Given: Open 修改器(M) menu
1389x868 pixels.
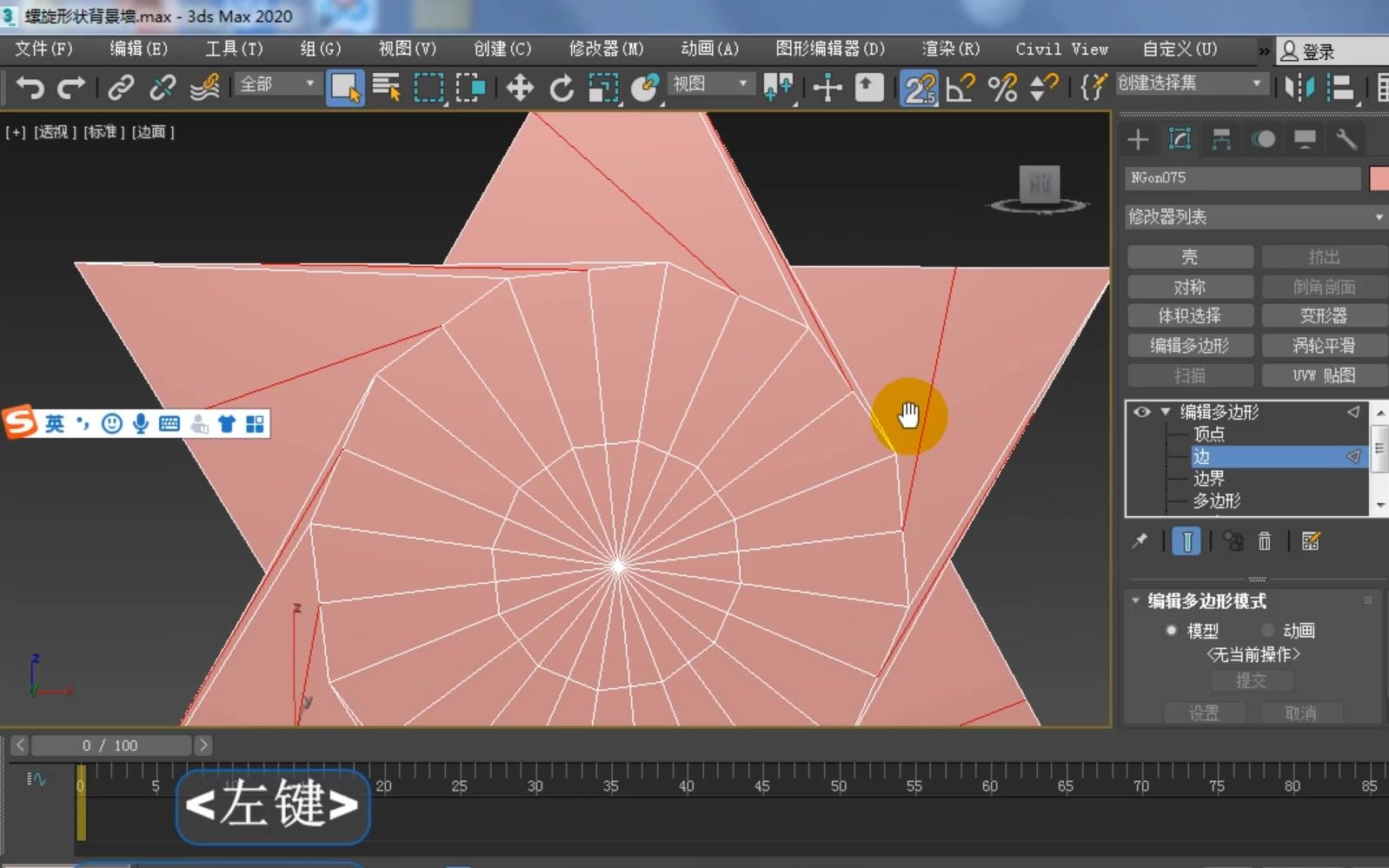Looking at the screenshot, I should (x=606, y=49).
